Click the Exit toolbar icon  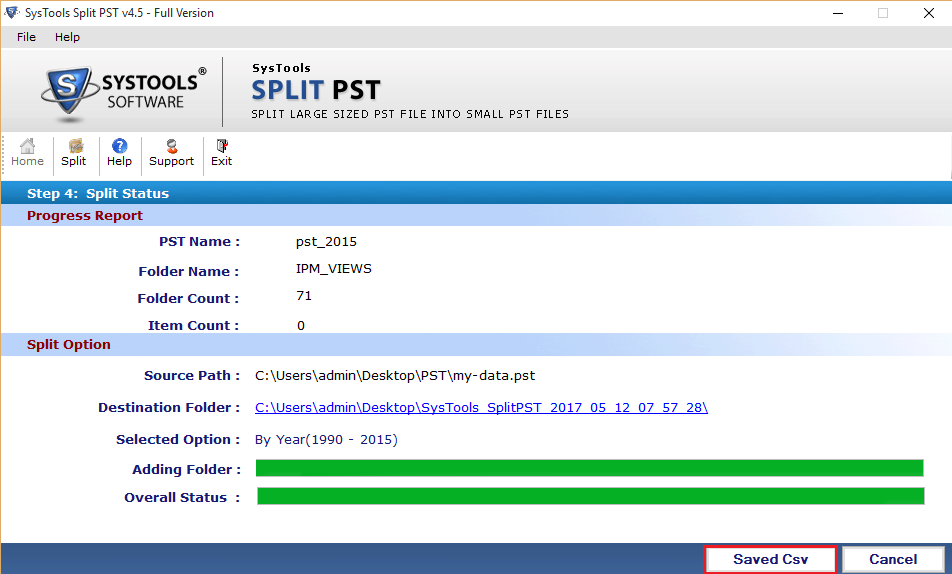click(222, 152)
